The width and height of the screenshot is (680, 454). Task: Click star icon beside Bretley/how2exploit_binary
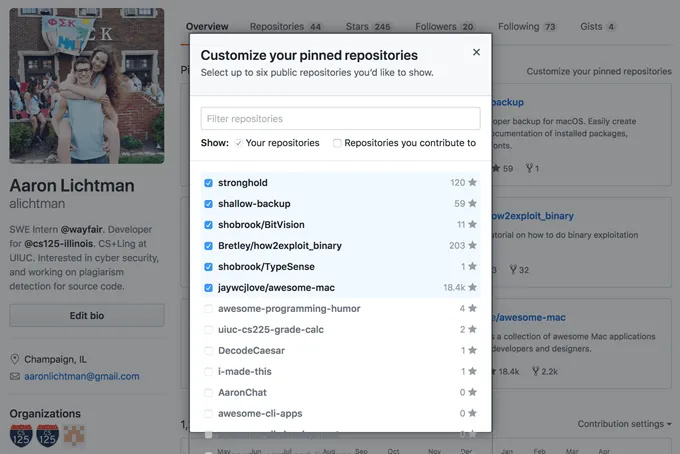point(473,246)
